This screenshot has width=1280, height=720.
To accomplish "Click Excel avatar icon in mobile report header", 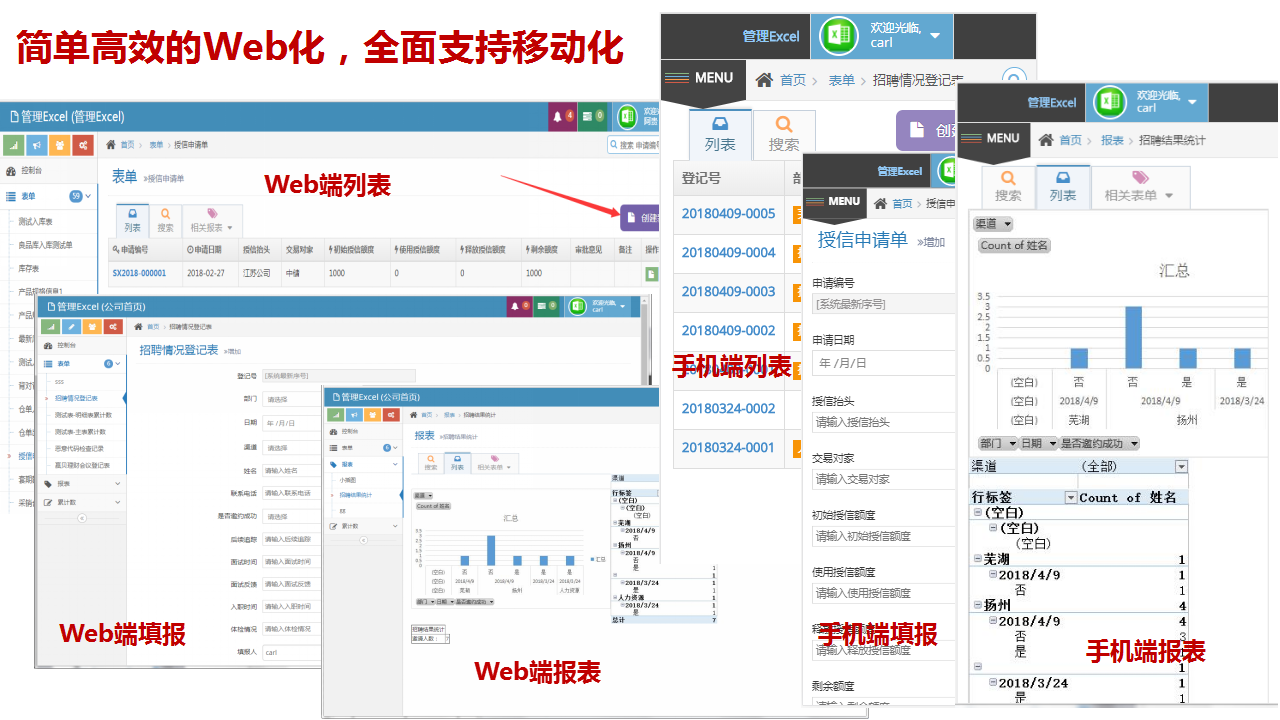I will coord(1109,102).
